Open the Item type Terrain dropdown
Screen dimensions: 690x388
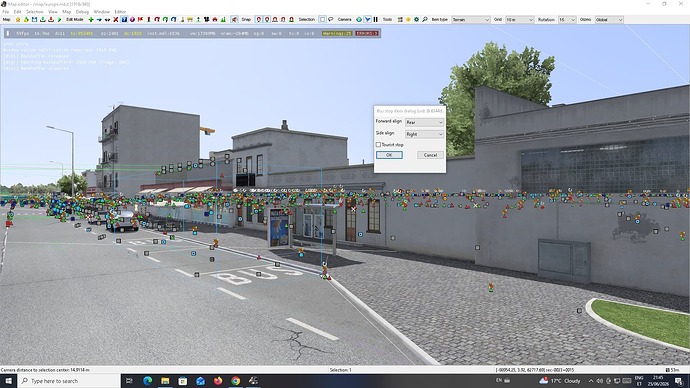coord(471,19)
